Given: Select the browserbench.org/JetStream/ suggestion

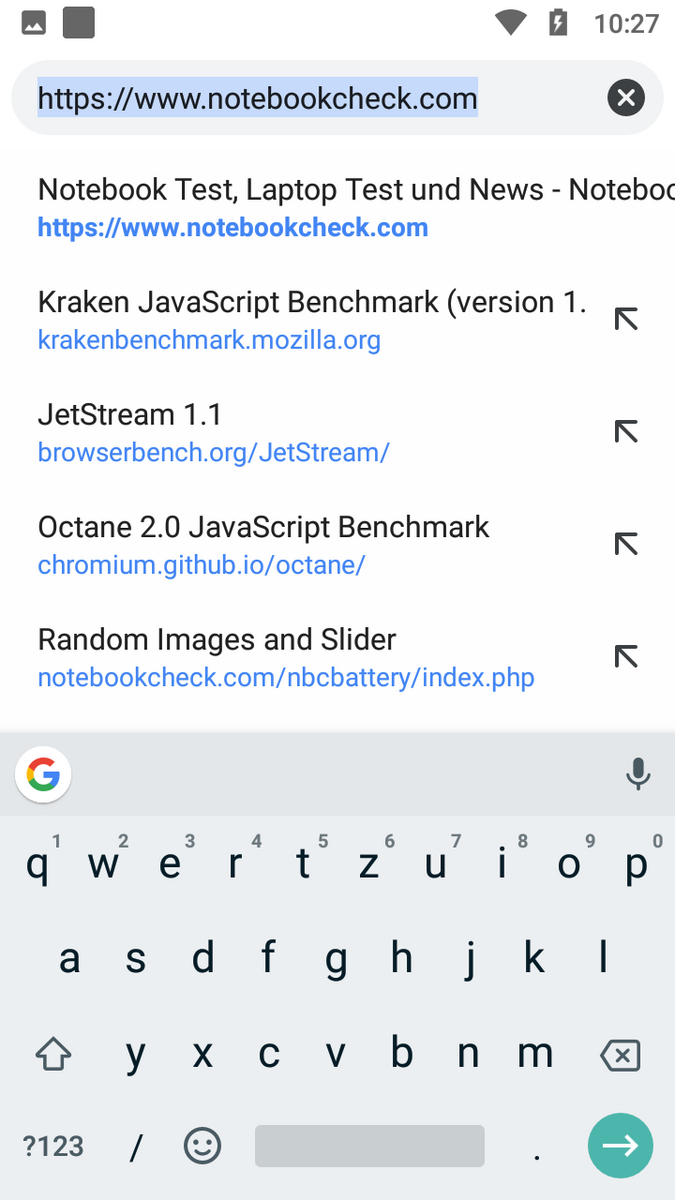Looking at the screenshot, I should 300,433.
